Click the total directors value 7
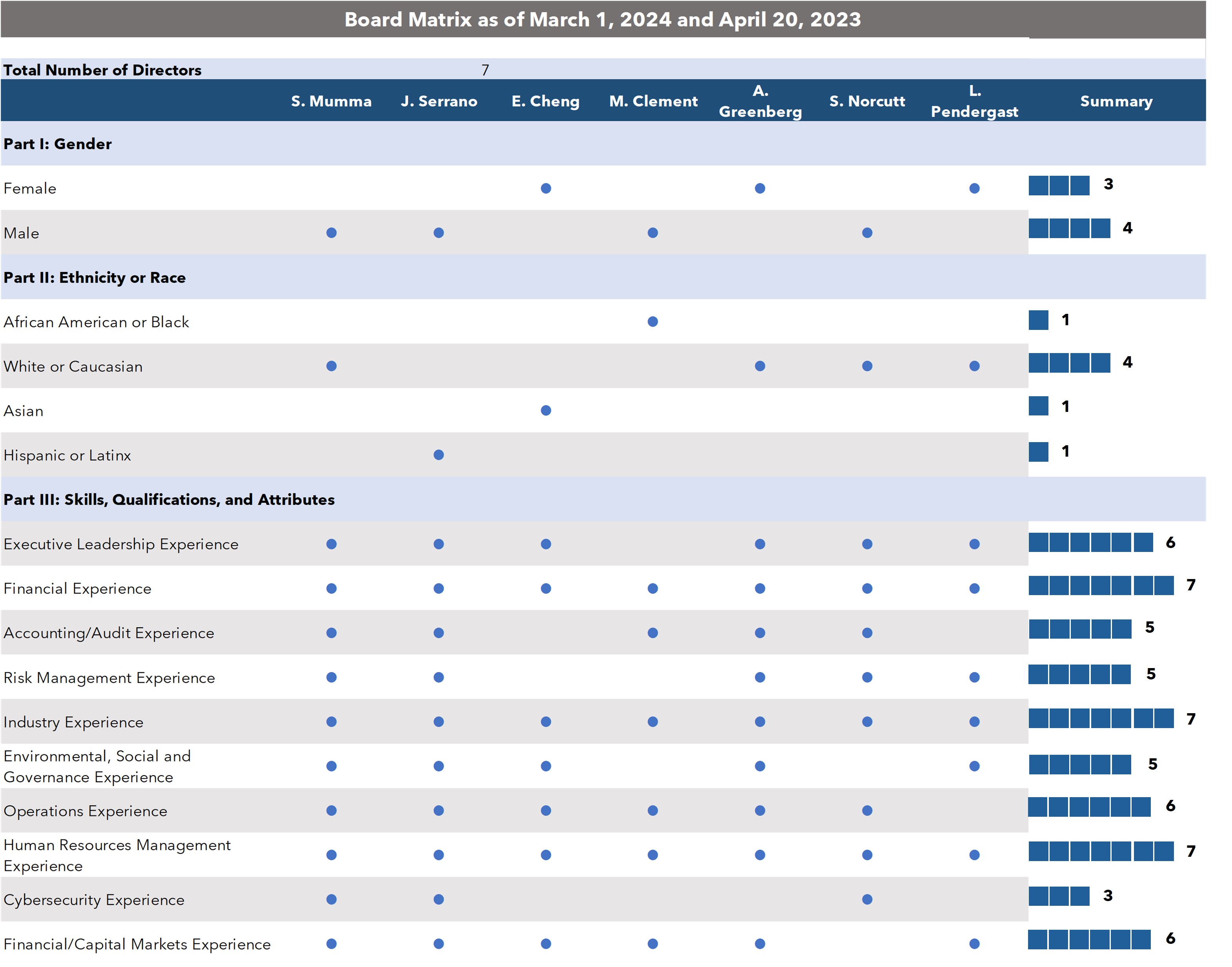 click(x=485, y=70)
